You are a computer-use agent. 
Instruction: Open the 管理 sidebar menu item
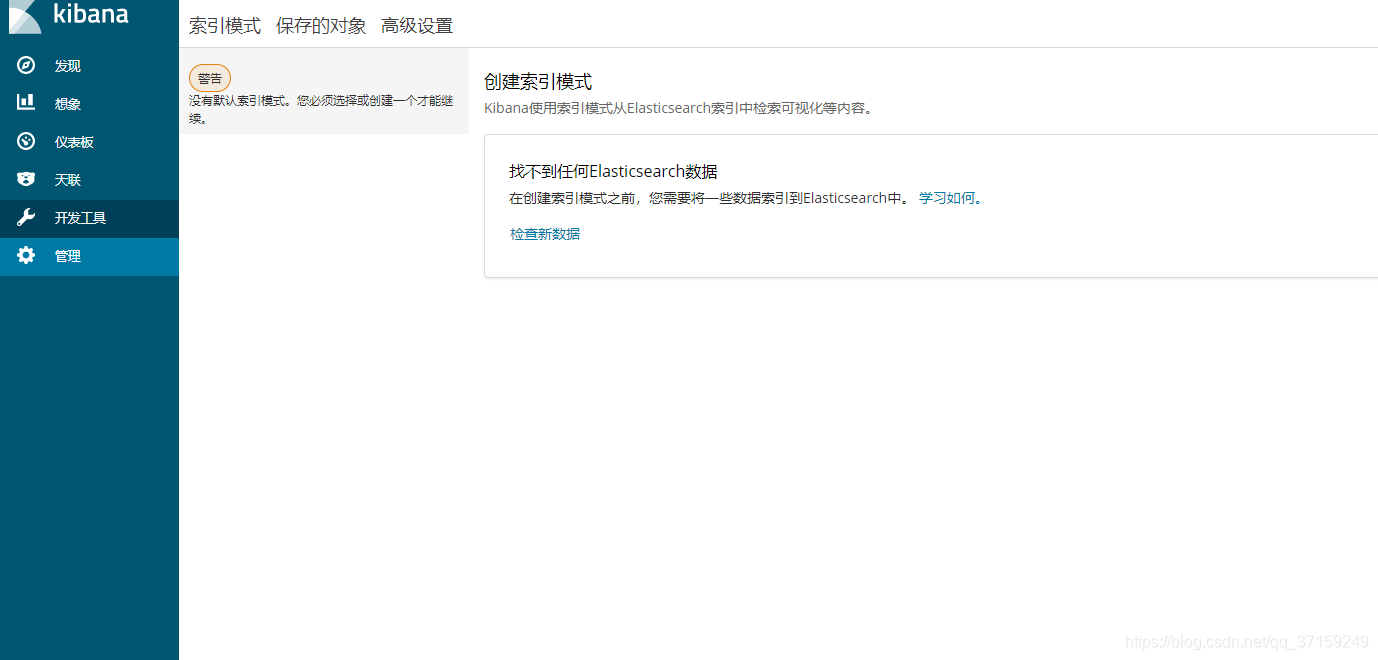(89, 256)
